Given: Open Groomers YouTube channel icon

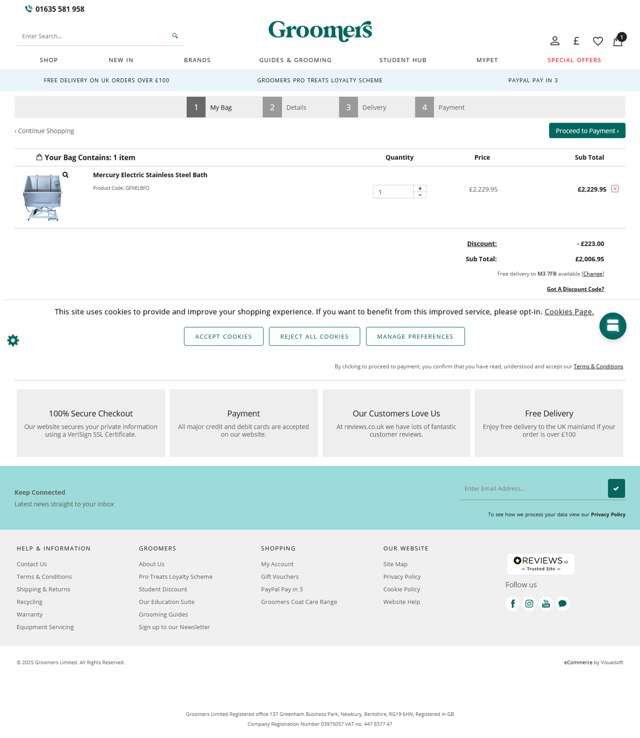Looking at the screenshot, I should tap(545, 603).
